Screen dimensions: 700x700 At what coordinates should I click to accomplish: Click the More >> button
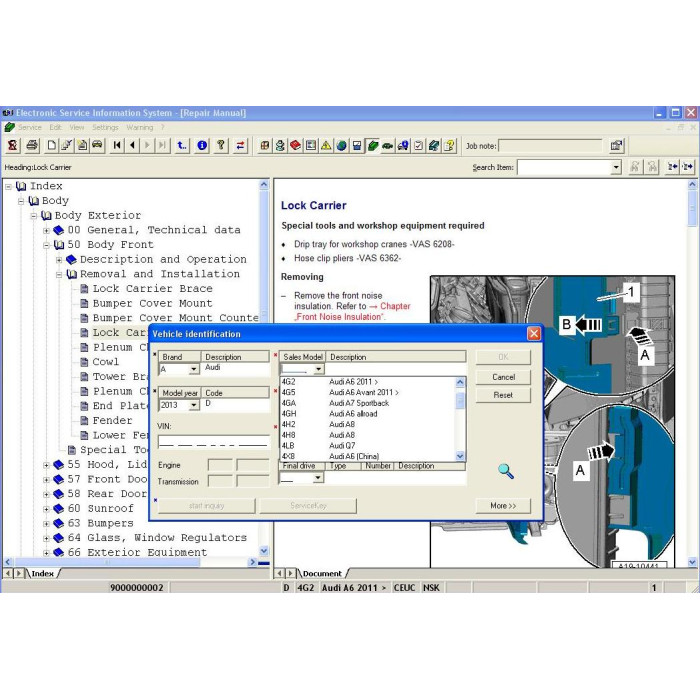pos(503,506)
